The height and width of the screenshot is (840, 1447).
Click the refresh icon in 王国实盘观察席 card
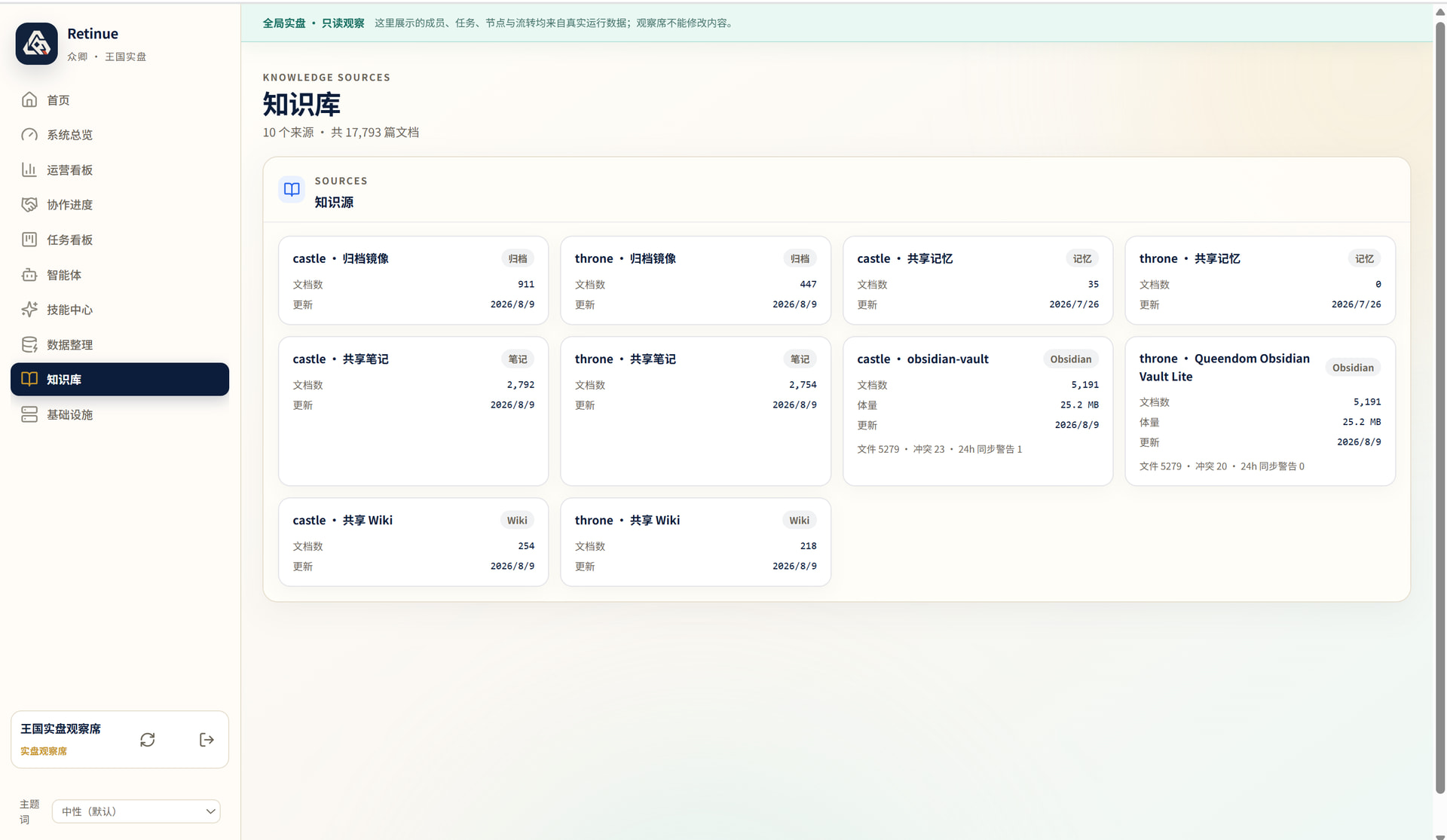click(148, 740)
